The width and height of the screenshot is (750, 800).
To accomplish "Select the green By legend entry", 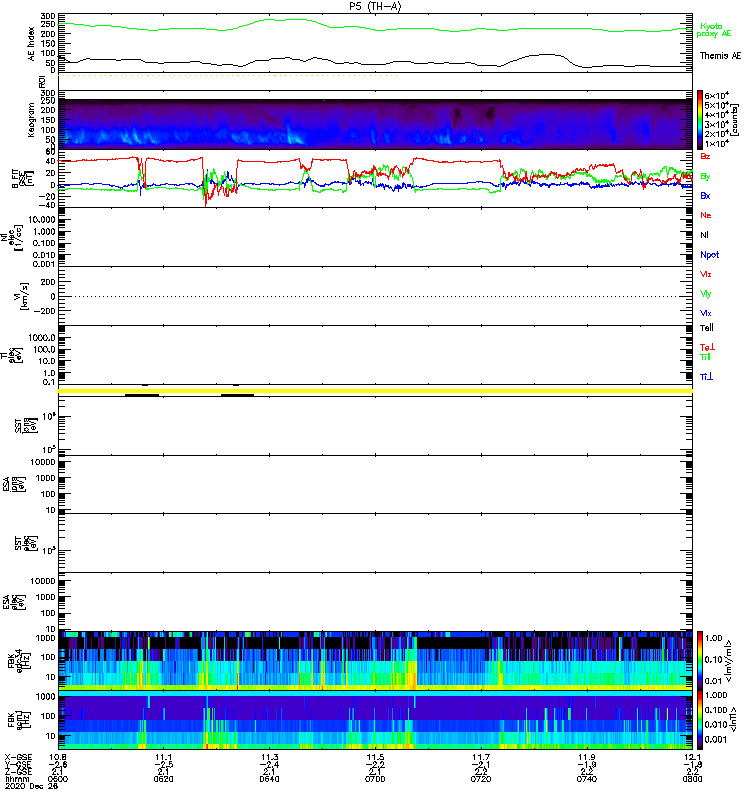I will pyautogui.click(x=706, y=176).
